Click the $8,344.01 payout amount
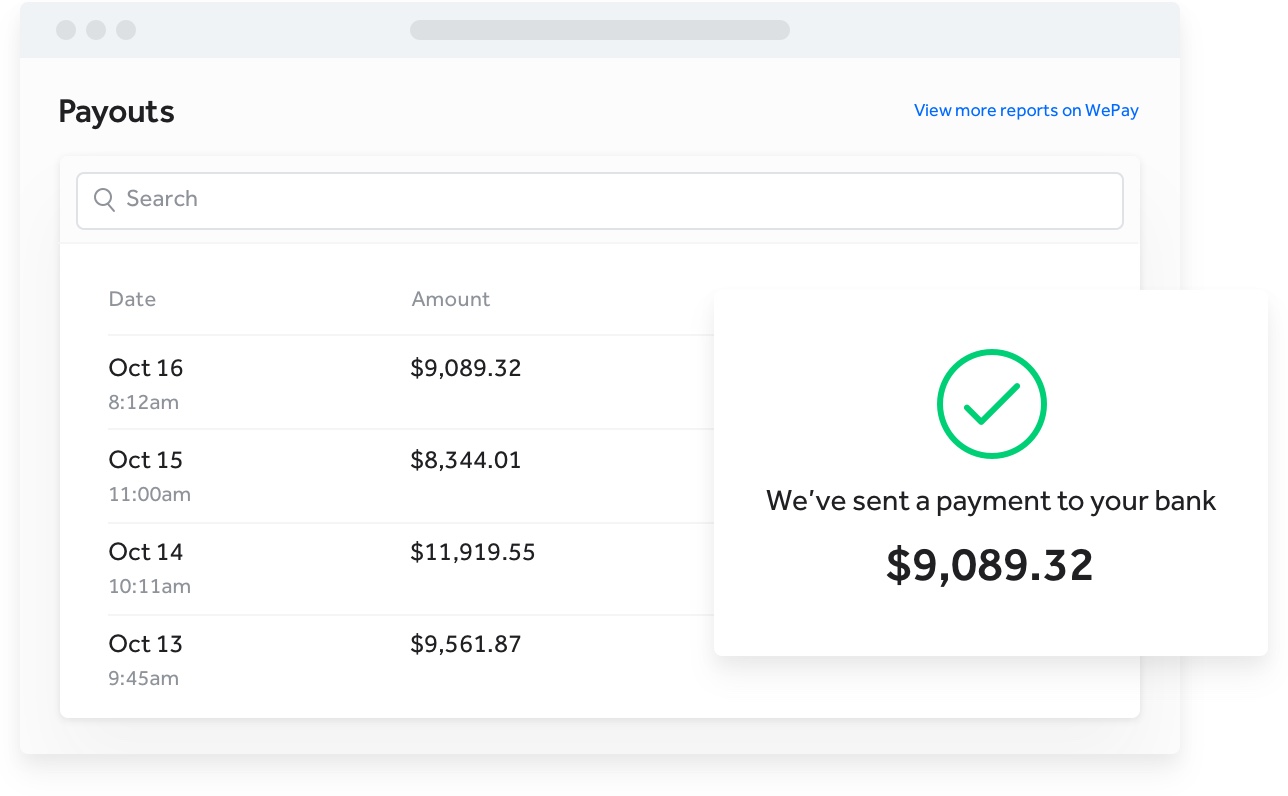The width and height of the screenshot is (1288, 796). point(466,460)
